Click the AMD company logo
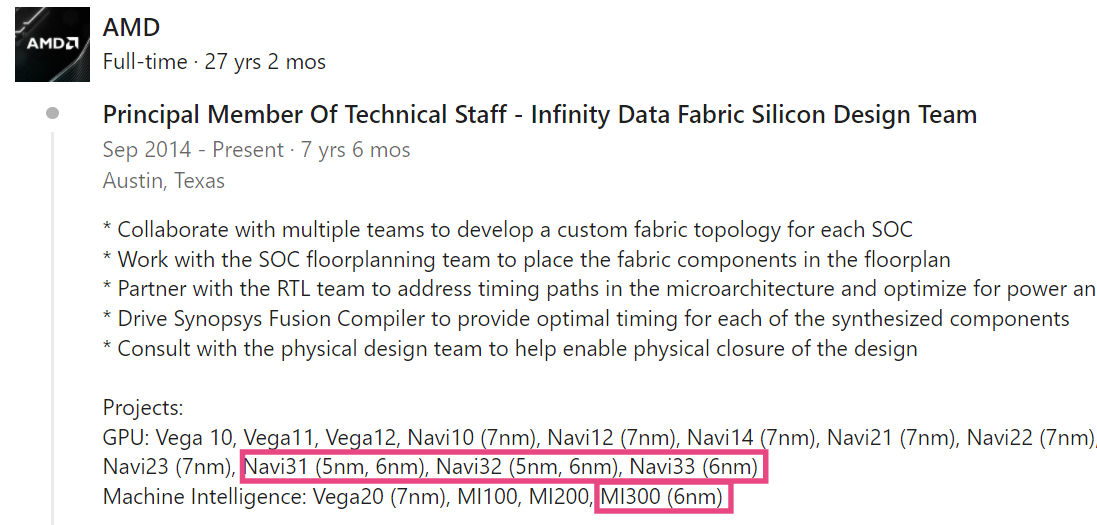1097x525 pixels. tap(51, 45)
